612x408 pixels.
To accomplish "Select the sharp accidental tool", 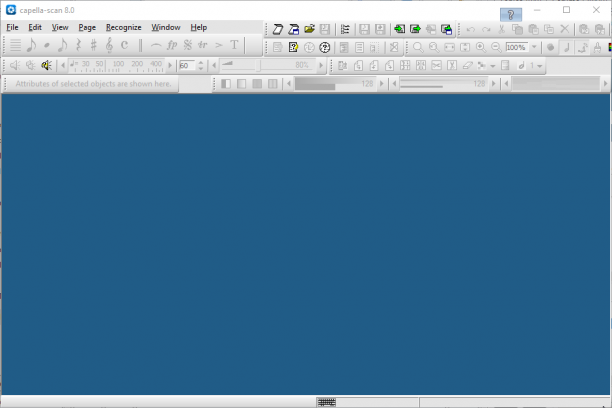I will (x=93, y=45).
